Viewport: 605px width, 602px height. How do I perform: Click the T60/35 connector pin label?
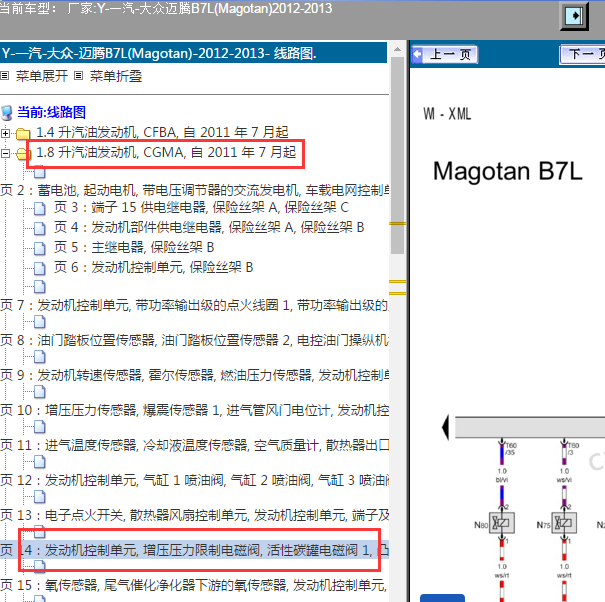tap(511, 449)
